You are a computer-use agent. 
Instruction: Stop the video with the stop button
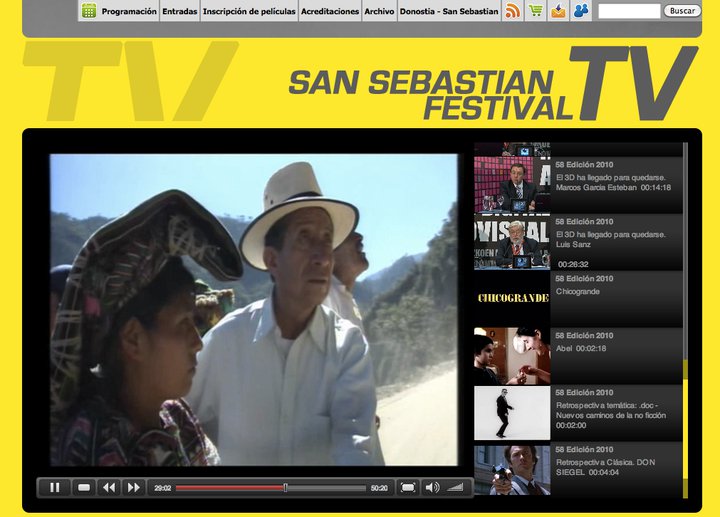click(x=84, y=488)
